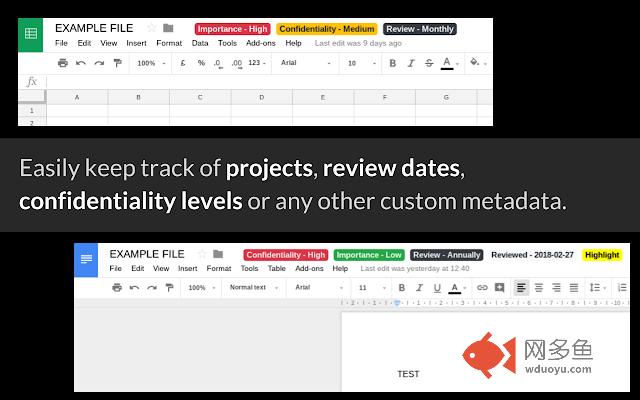Expand the 123 number format dropdown
The width and height of the screenshot is (640, 400).
(x=257, y=63)
